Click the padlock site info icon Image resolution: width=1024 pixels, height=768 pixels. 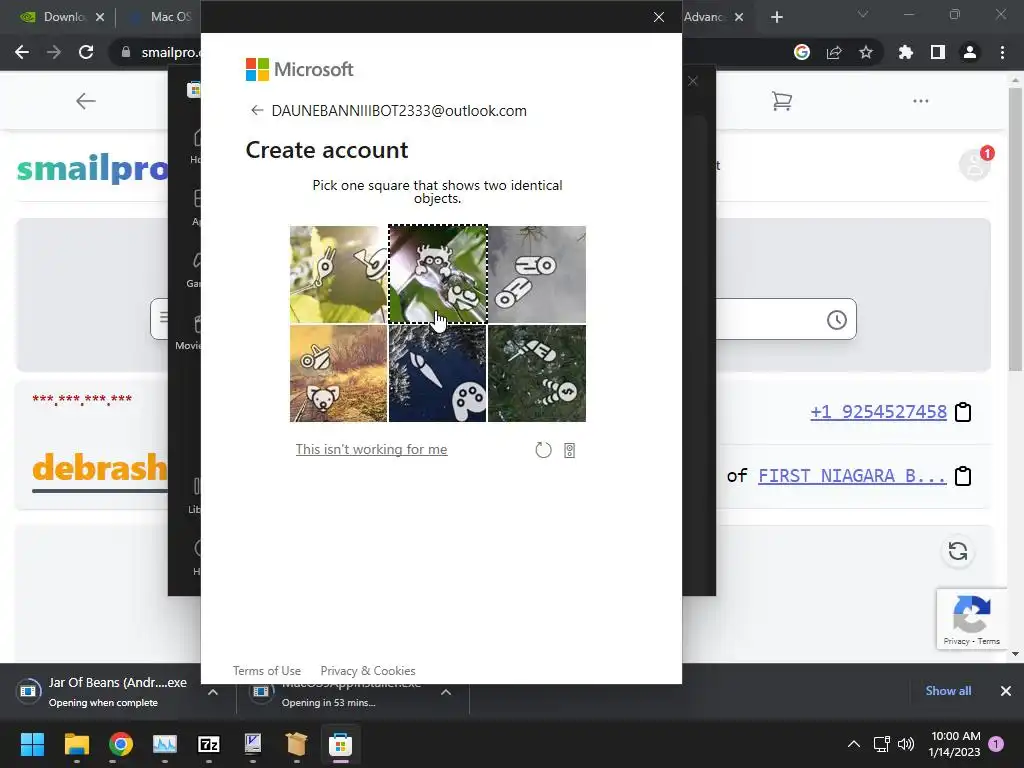click(x=125, y=52)
